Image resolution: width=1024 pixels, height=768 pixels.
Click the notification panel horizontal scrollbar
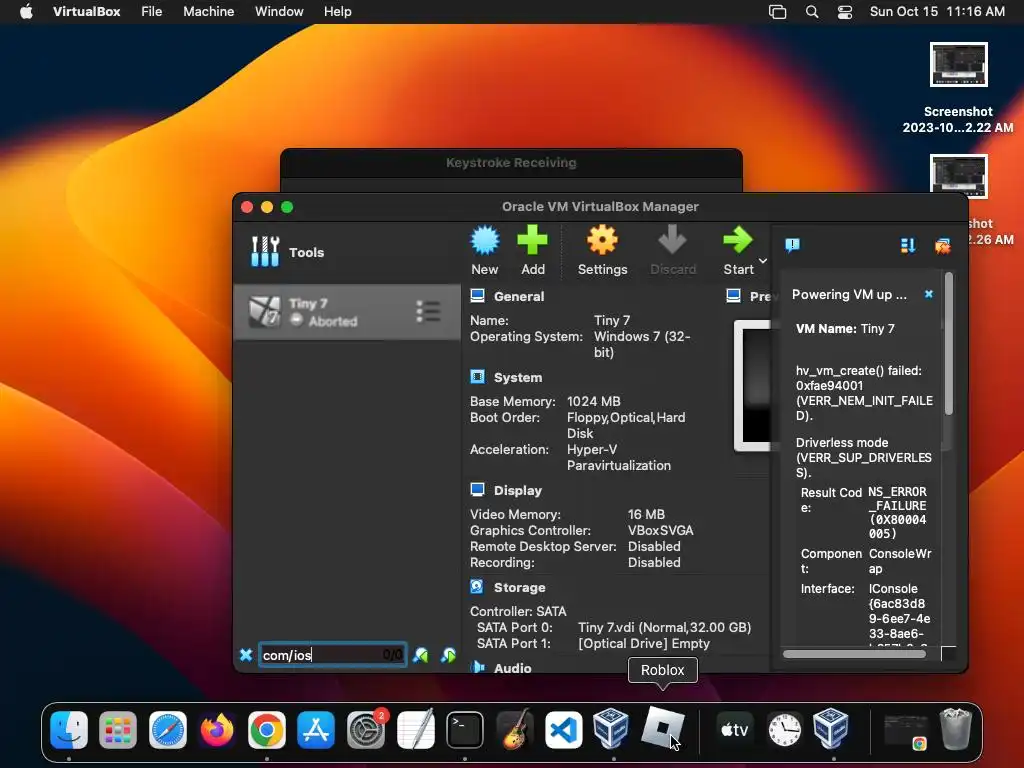[x=854, y=654]
